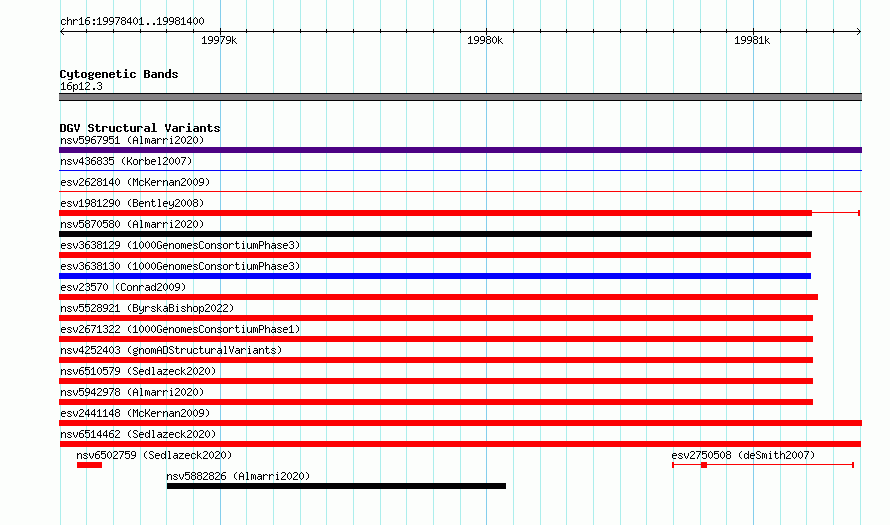
Task: Open nsv5870580 (Almarri2020) label
Action: [132, 224]
